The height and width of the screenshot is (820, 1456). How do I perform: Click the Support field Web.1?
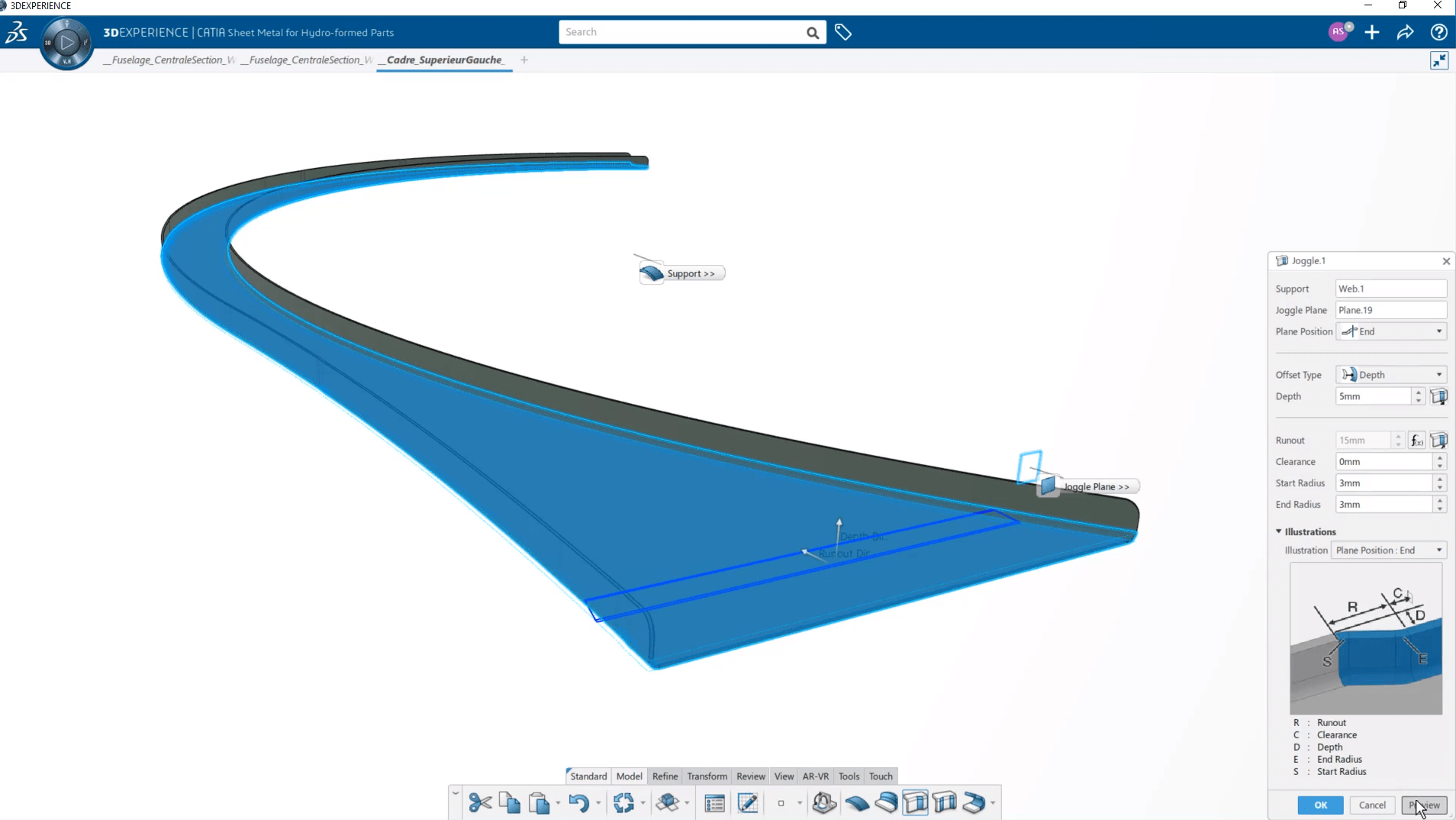pos(1391,289)
